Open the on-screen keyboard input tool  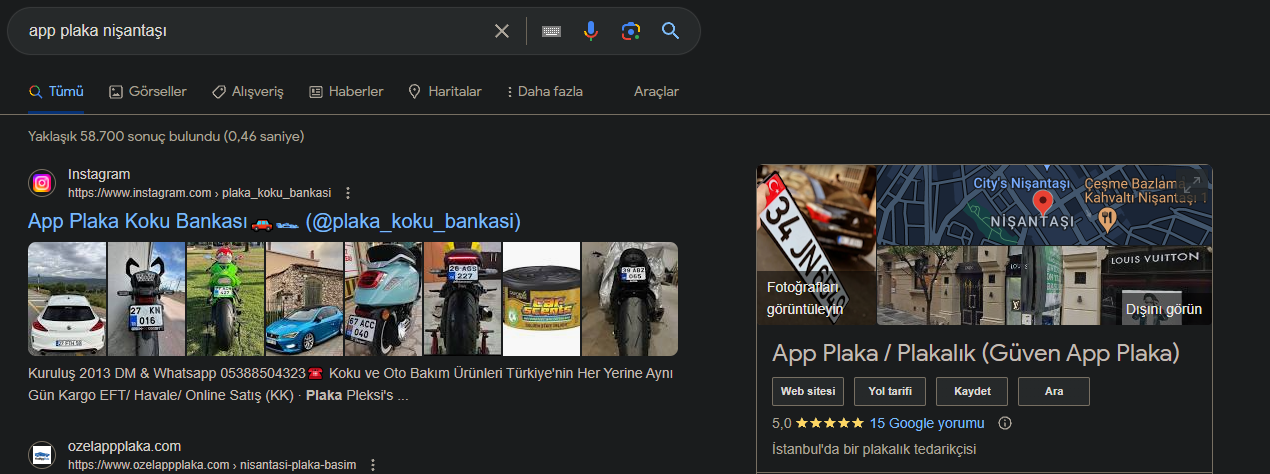point(551,31)
